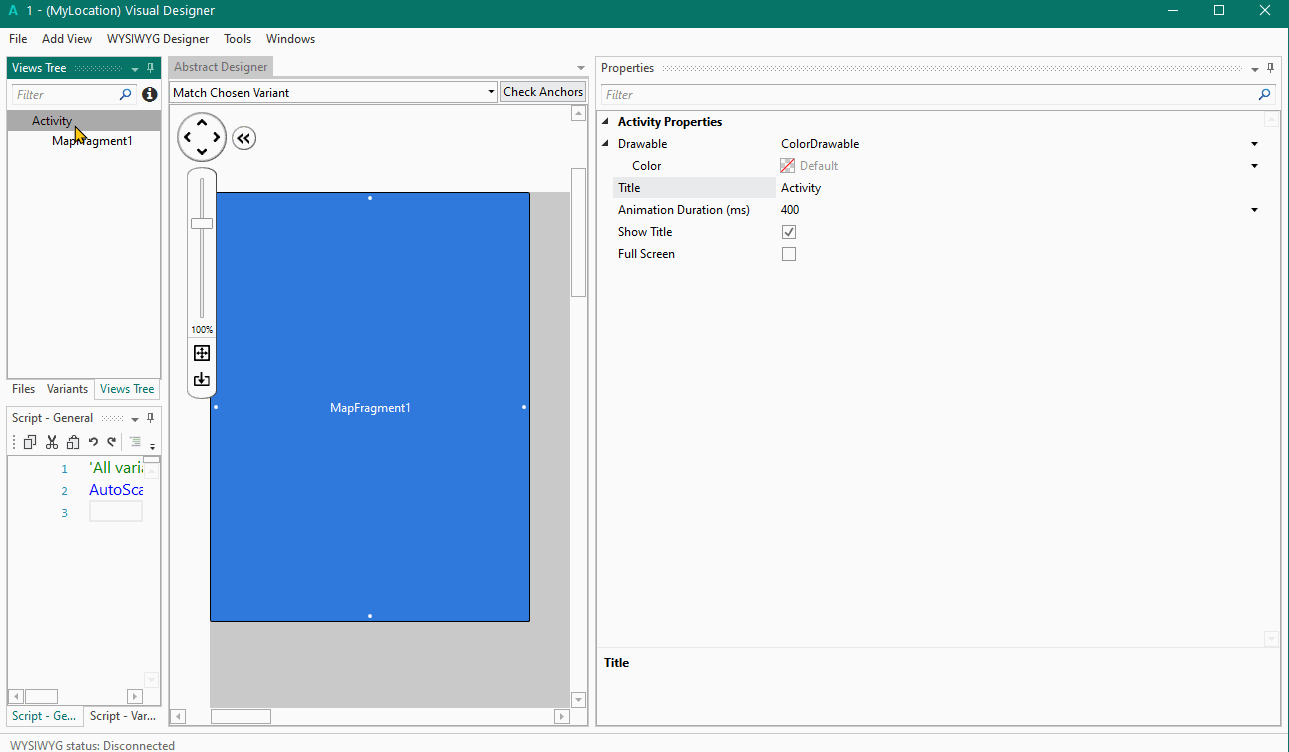
Task: Click the designer vertical scrollbar thumb
Action: pos(578,232)
